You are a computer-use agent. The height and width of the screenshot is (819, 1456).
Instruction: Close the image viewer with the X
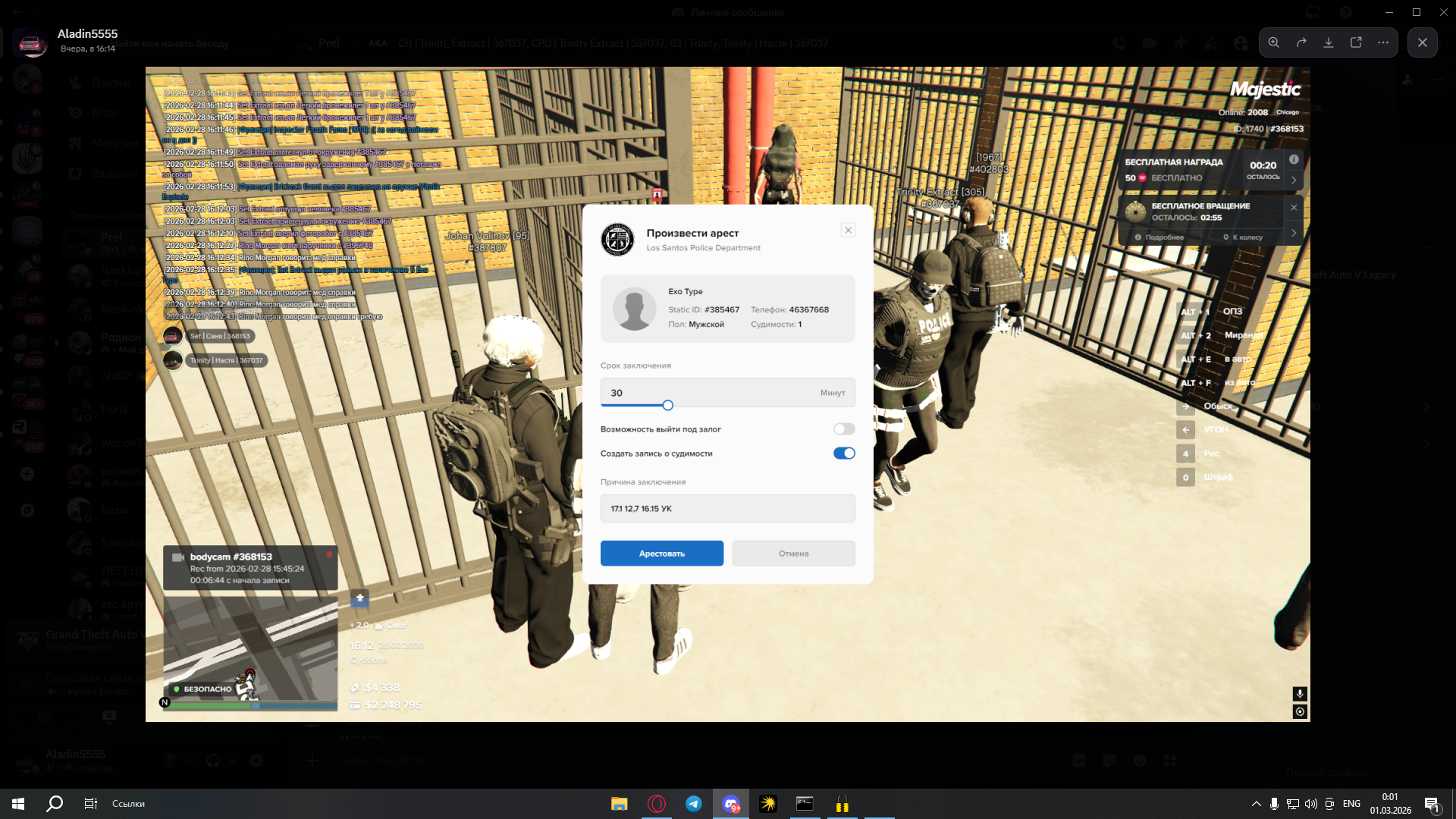point(1423,42)
